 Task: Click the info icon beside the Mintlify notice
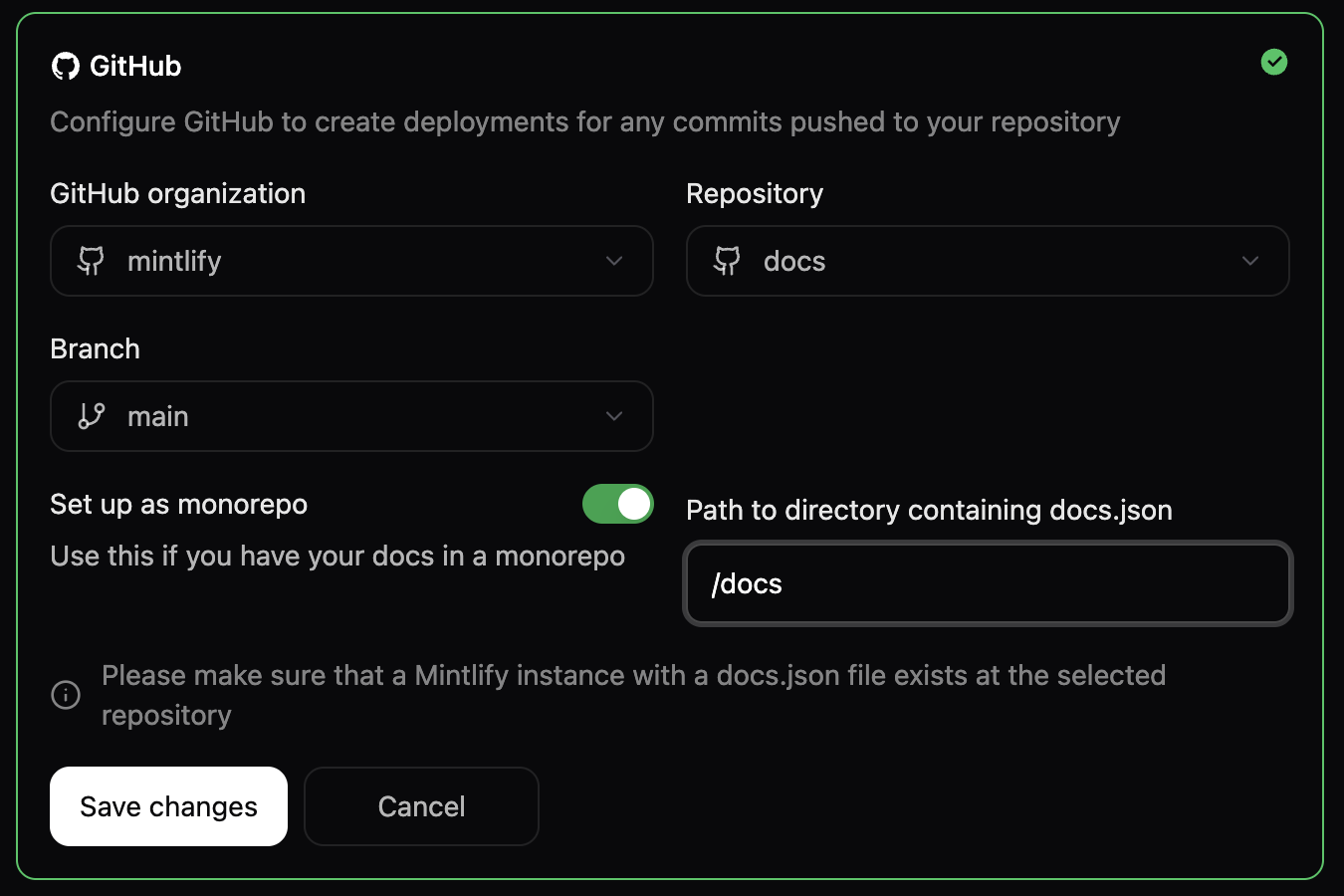[x=65, y=694]
